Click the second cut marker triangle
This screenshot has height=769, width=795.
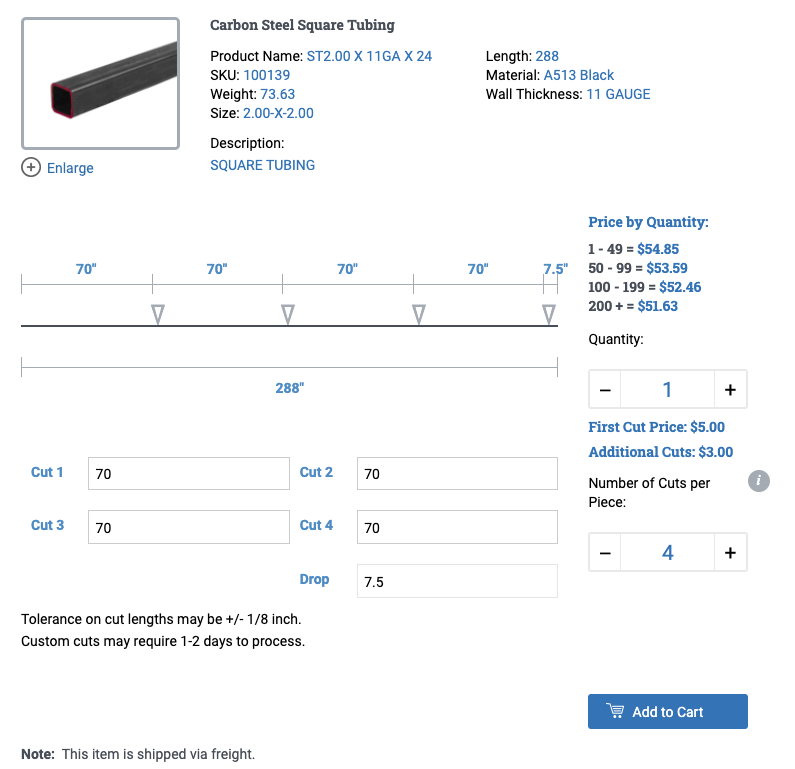pos(288,314)
